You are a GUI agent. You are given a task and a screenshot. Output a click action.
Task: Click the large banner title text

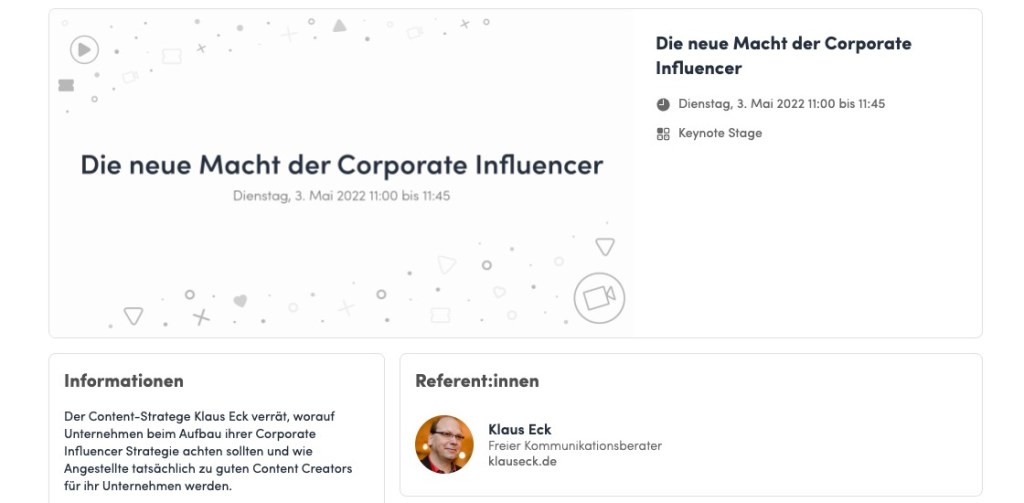(x=342, y=164)
